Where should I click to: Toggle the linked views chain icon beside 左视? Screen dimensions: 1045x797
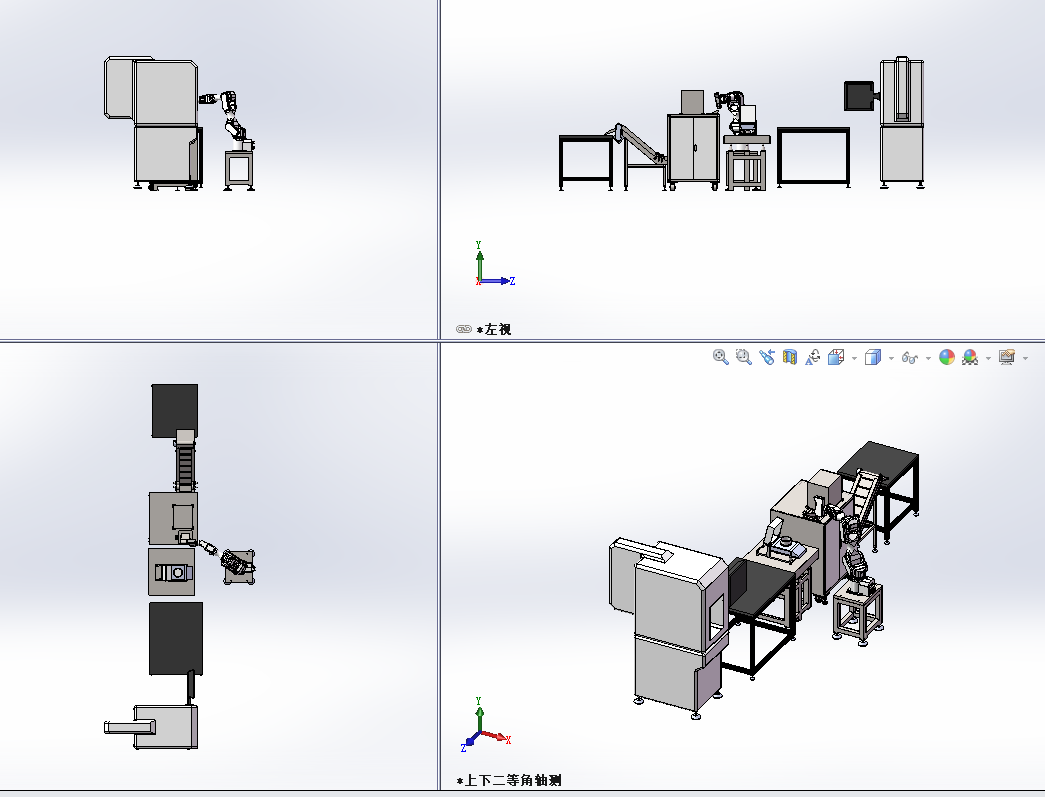pyautogui.click(x=464, y=329)
